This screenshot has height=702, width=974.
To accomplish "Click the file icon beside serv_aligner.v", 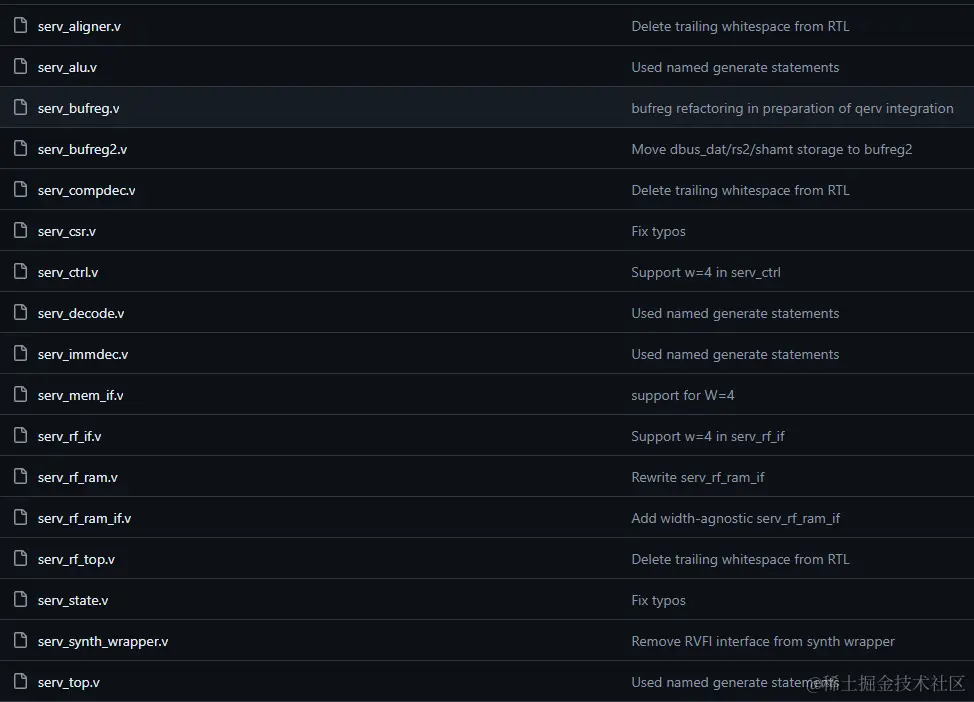I will tap(20, 26).
